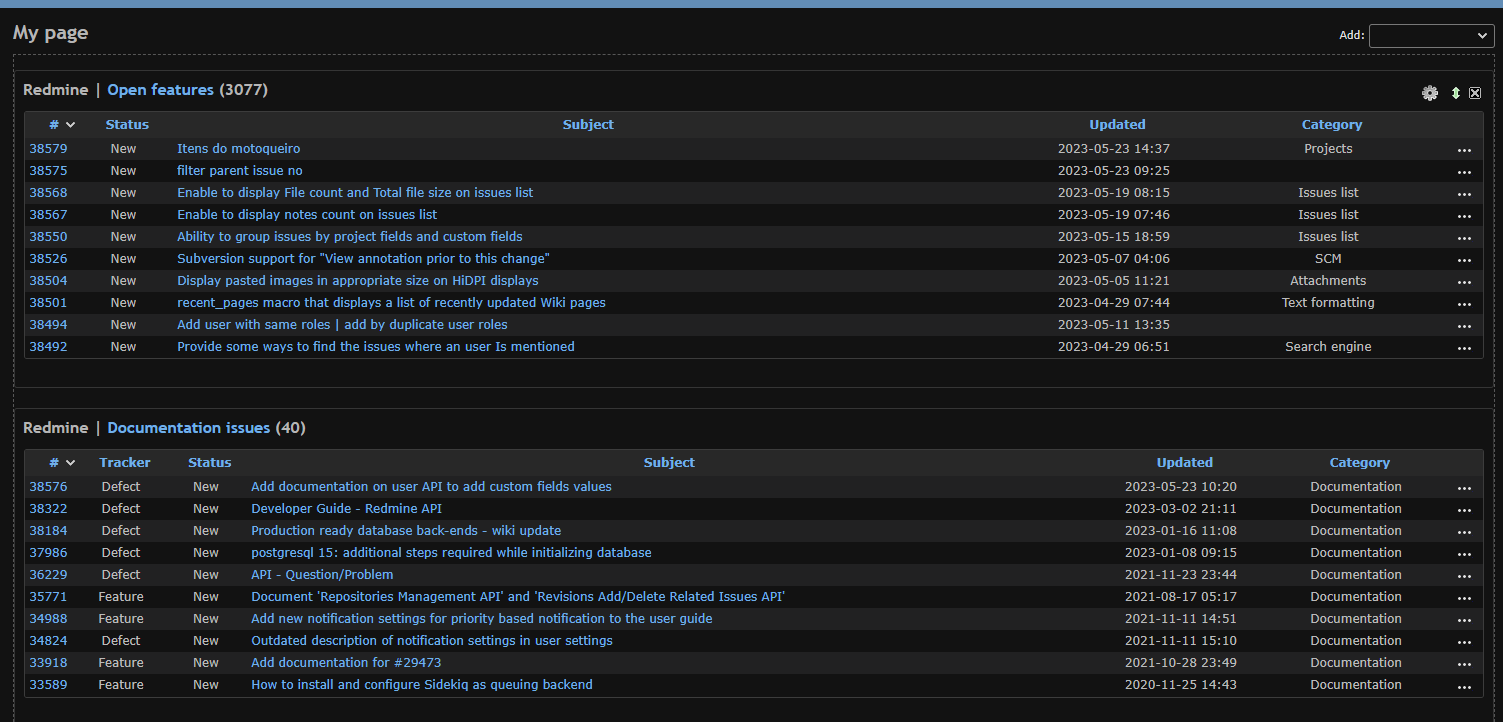Open 'recent_pages macro' issue

(391, 303)
